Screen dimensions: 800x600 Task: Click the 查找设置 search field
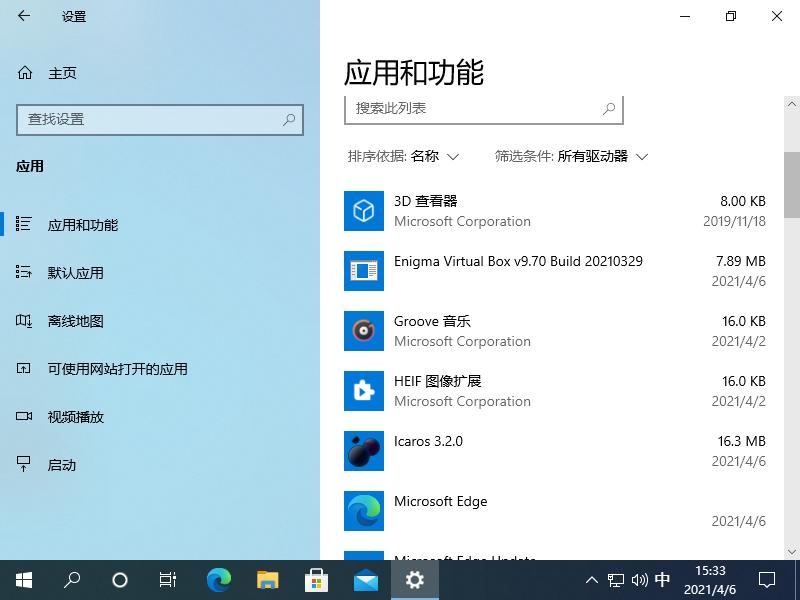pos(160,120)
